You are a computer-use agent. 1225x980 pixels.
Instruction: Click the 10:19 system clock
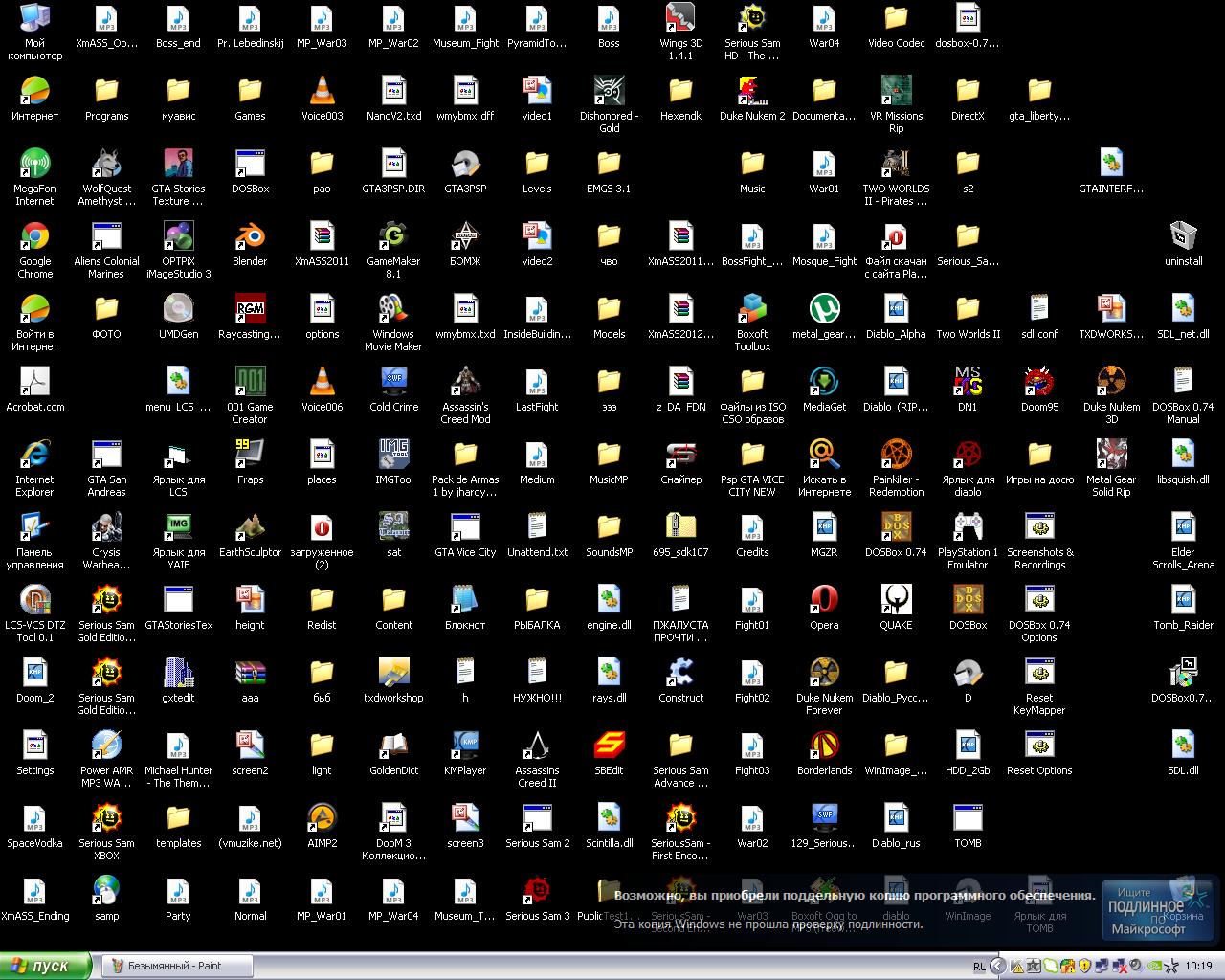point(1198,967)
